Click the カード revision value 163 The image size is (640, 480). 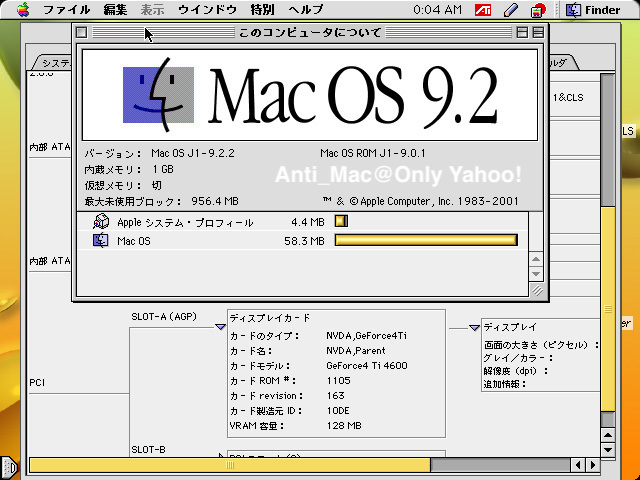click(x=336, y=396)
